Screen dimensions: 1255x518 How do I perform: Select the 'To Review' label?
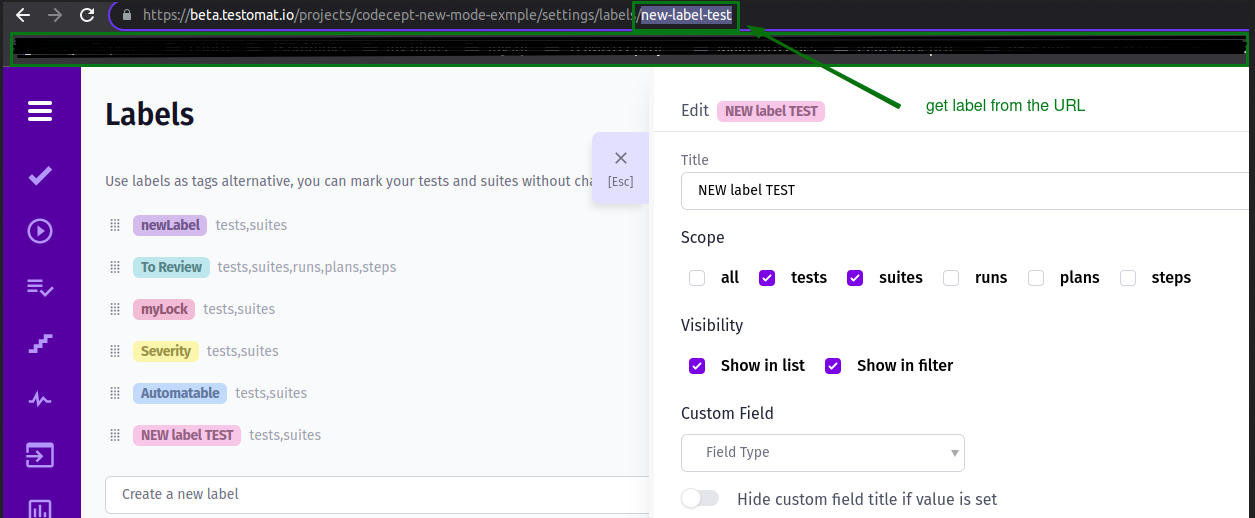click(x=171, y=267)
